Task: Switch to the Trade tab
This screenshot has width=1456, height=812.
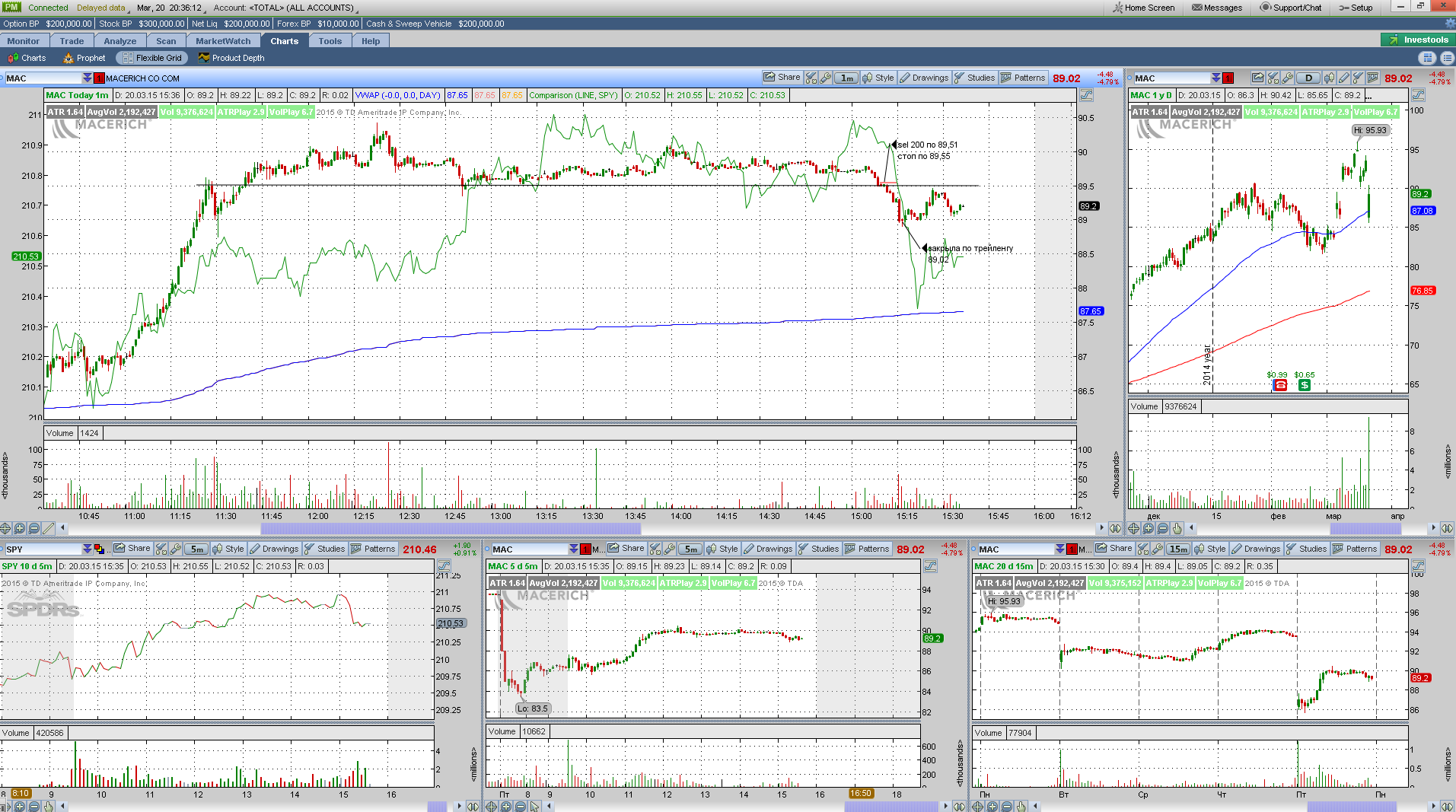Action: point(72,41)
